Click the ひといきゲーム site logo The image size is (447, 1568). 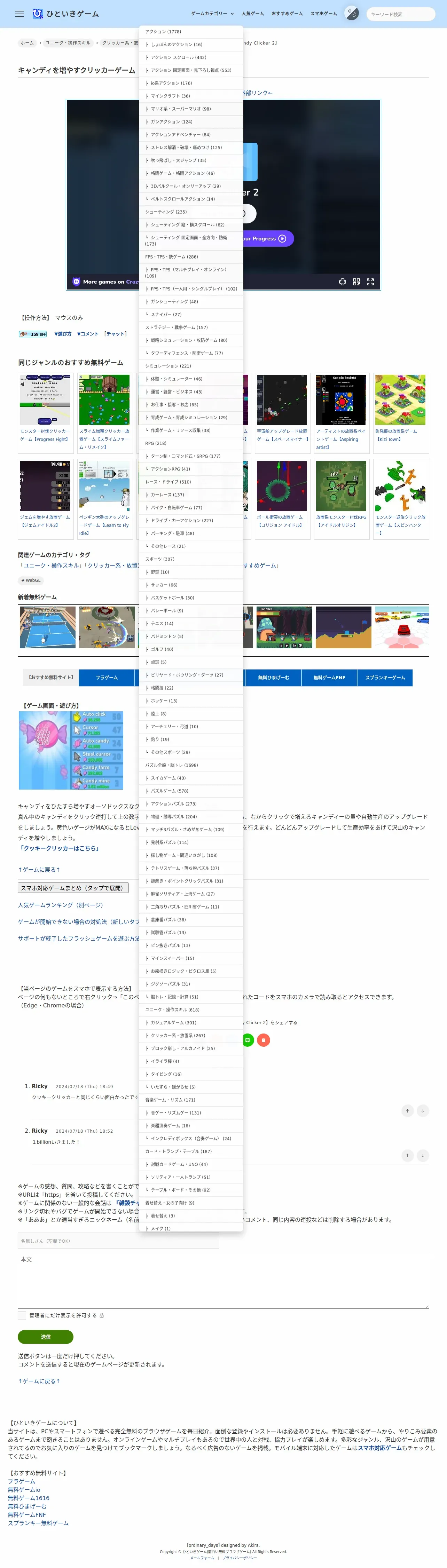[x=65, y=13]
